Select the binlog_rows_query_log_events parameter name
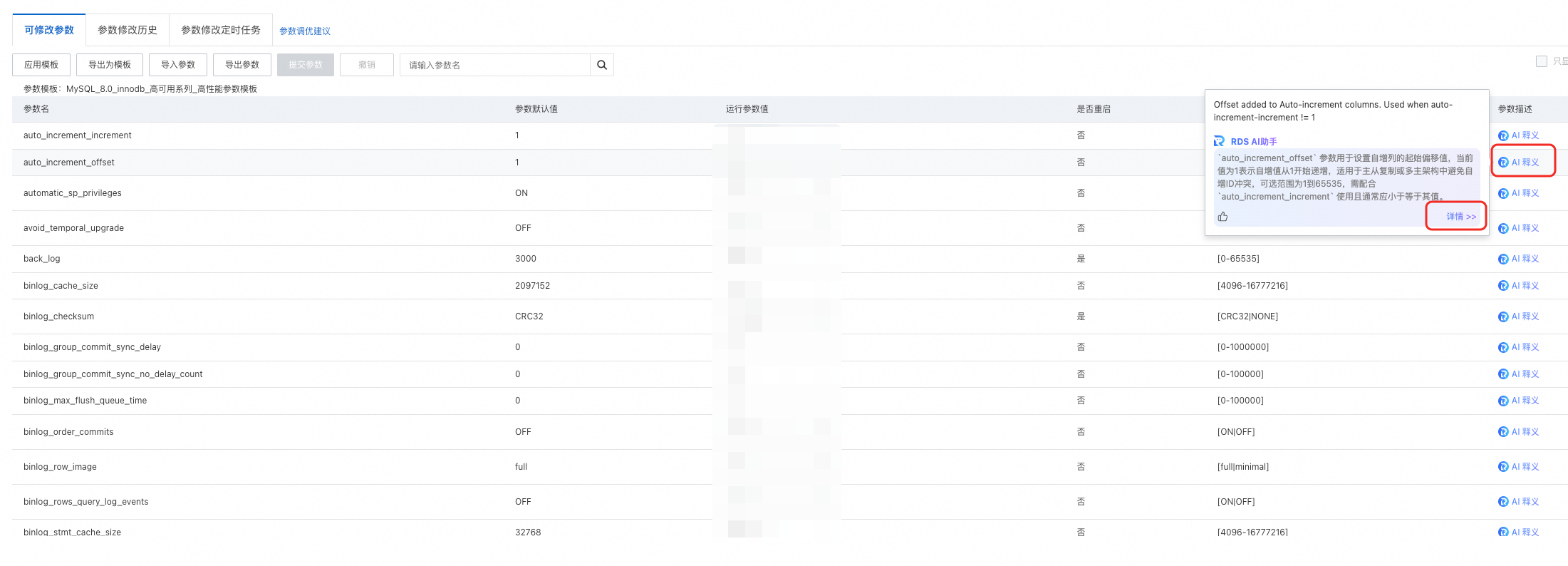This screenshot has height=566, width=1568. pos(86,502)
